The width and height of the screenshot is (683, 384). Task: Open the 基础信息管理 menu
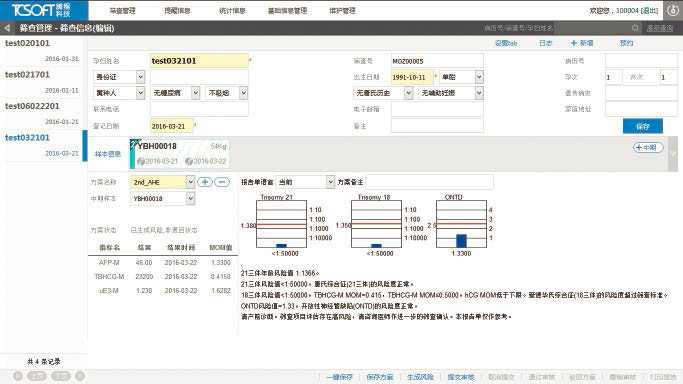coord(287,10)
